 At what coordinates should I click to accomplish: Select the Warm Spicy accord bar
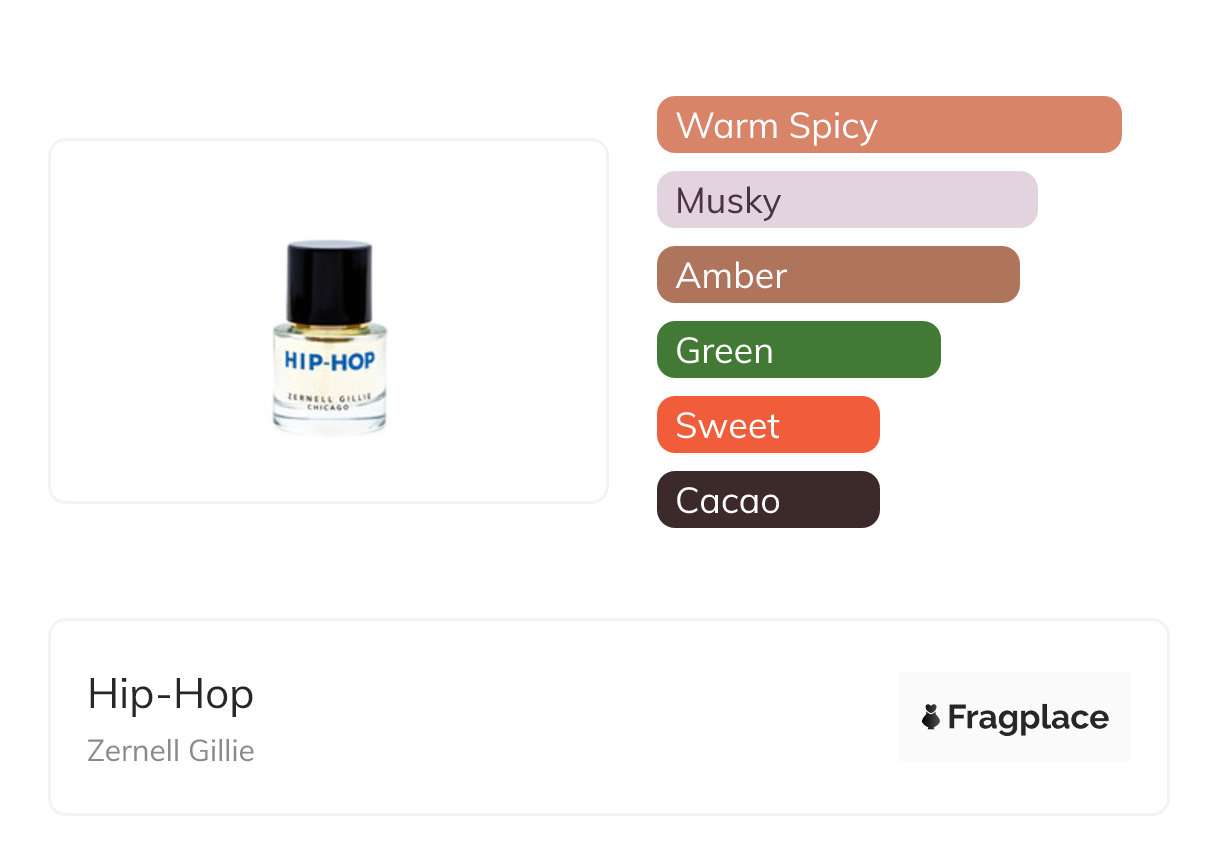(888, 125)
